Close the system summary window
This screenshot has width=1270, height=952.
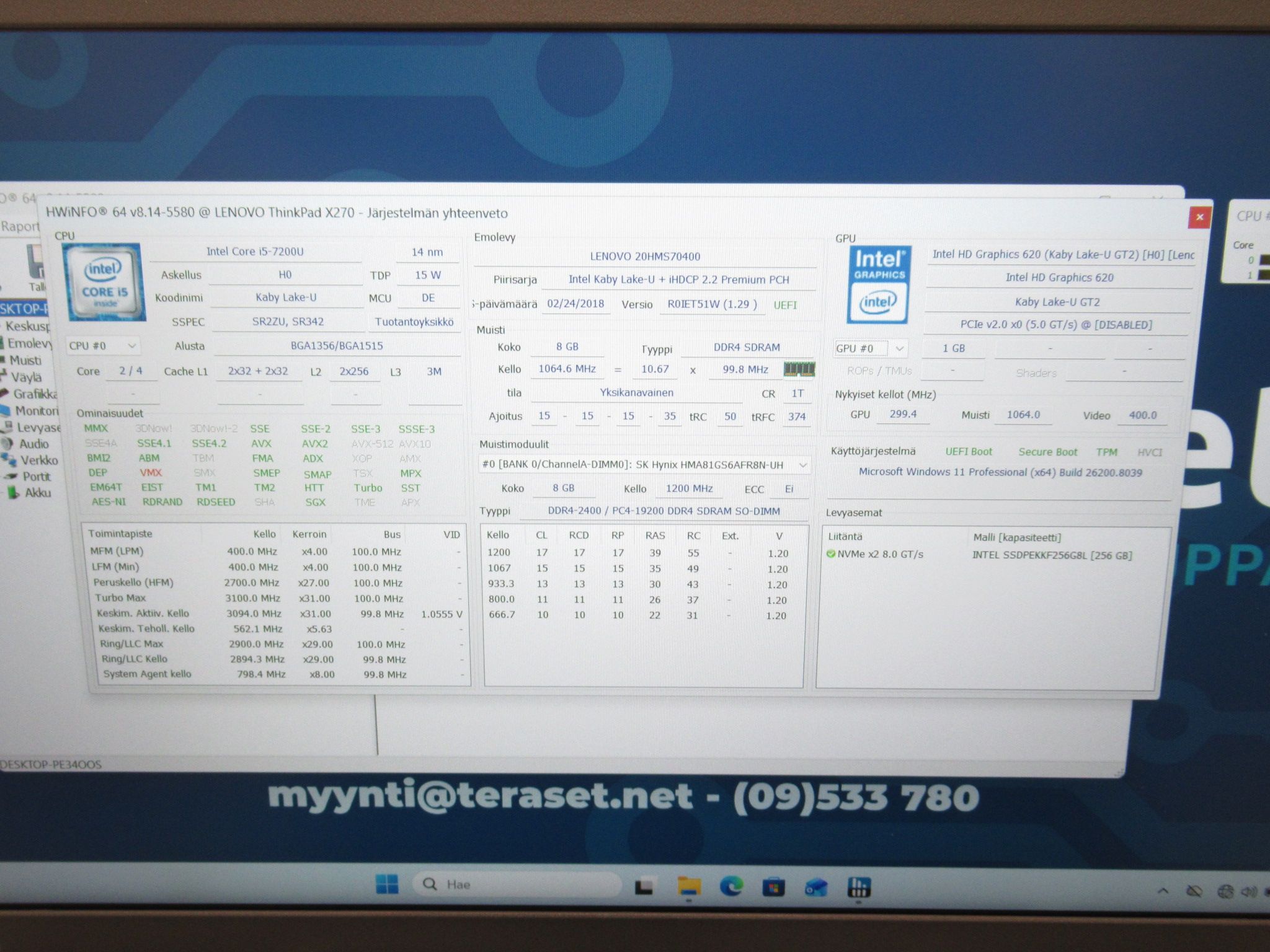point(1199,217)
